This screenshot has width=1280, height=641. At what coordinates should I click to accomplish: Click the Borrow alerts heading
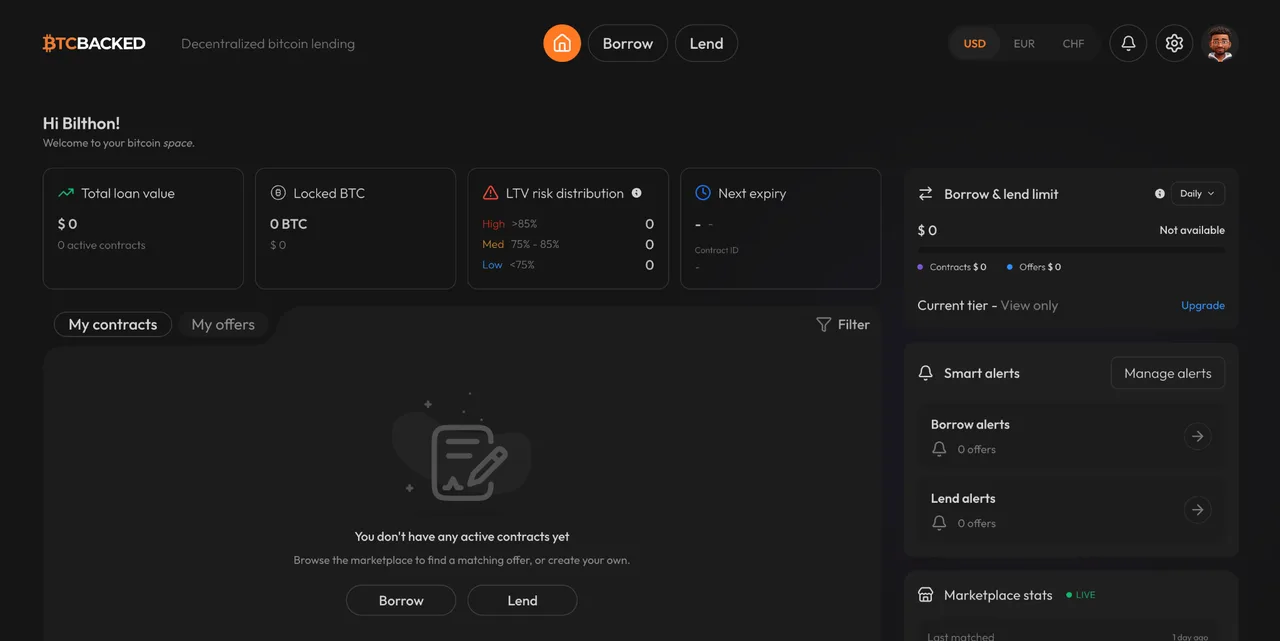[970, 424]
